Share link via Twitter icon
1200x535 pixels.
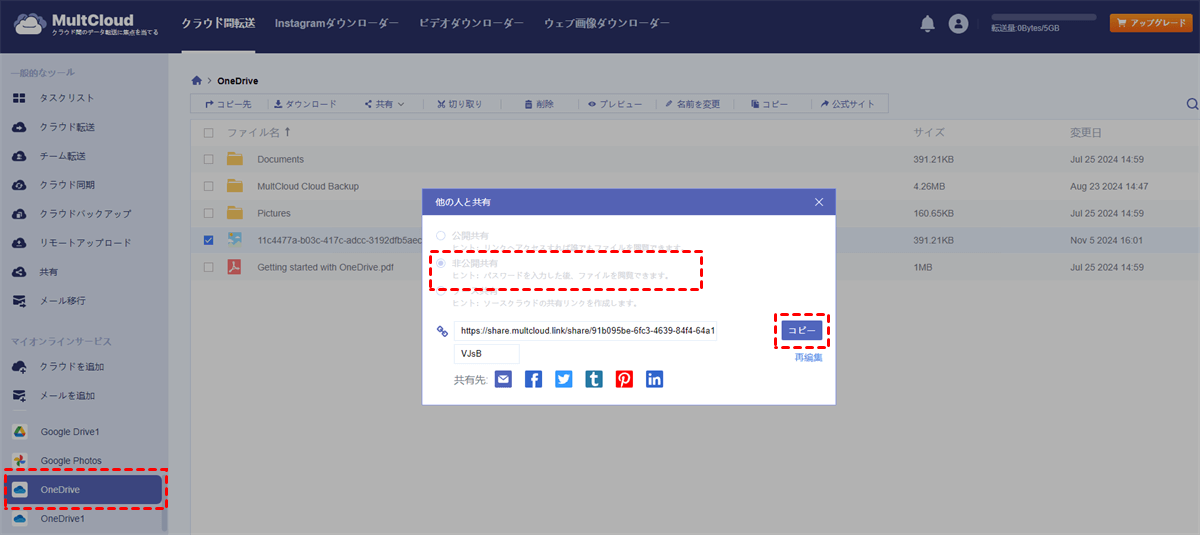pyautogui.click(x=564, y=380)
